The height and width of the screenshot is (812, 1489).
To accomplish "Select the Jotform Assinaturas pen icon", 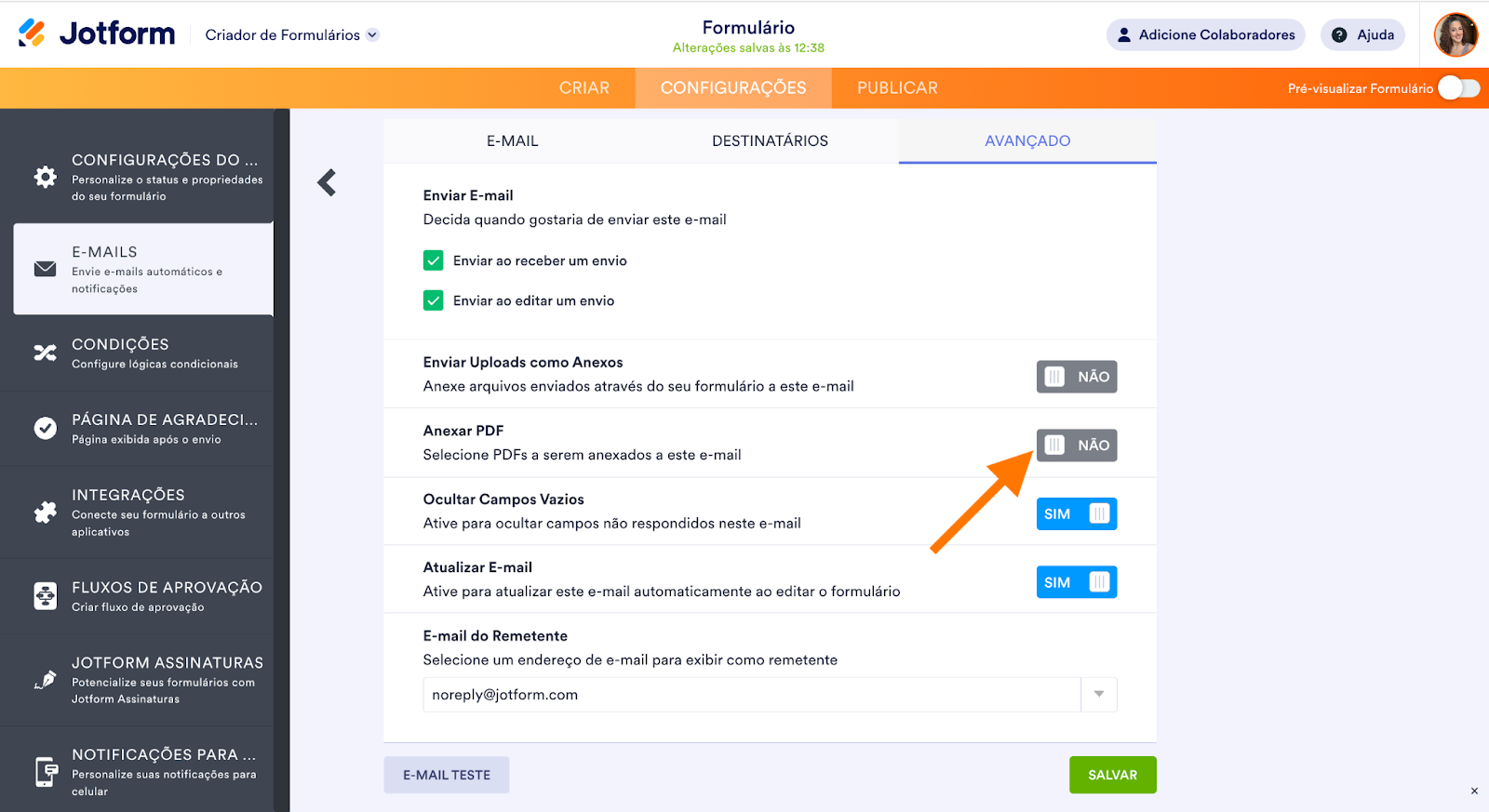I will point(45,680).
